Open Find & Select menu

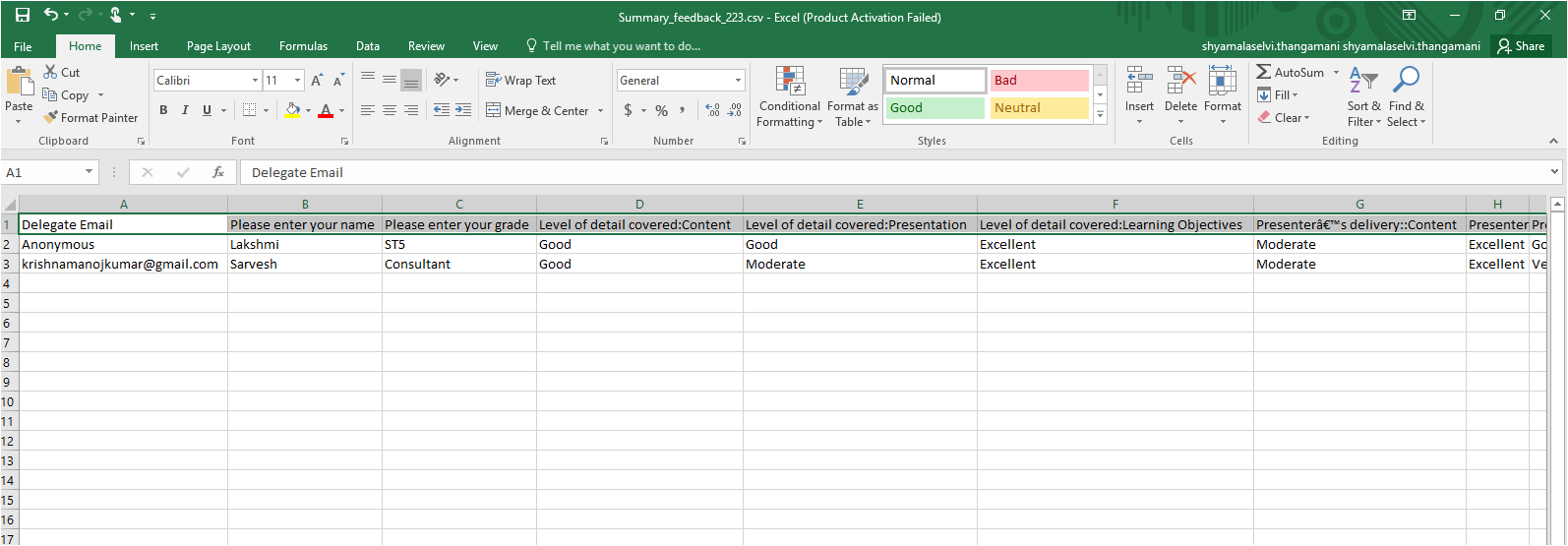[1407, 96]
